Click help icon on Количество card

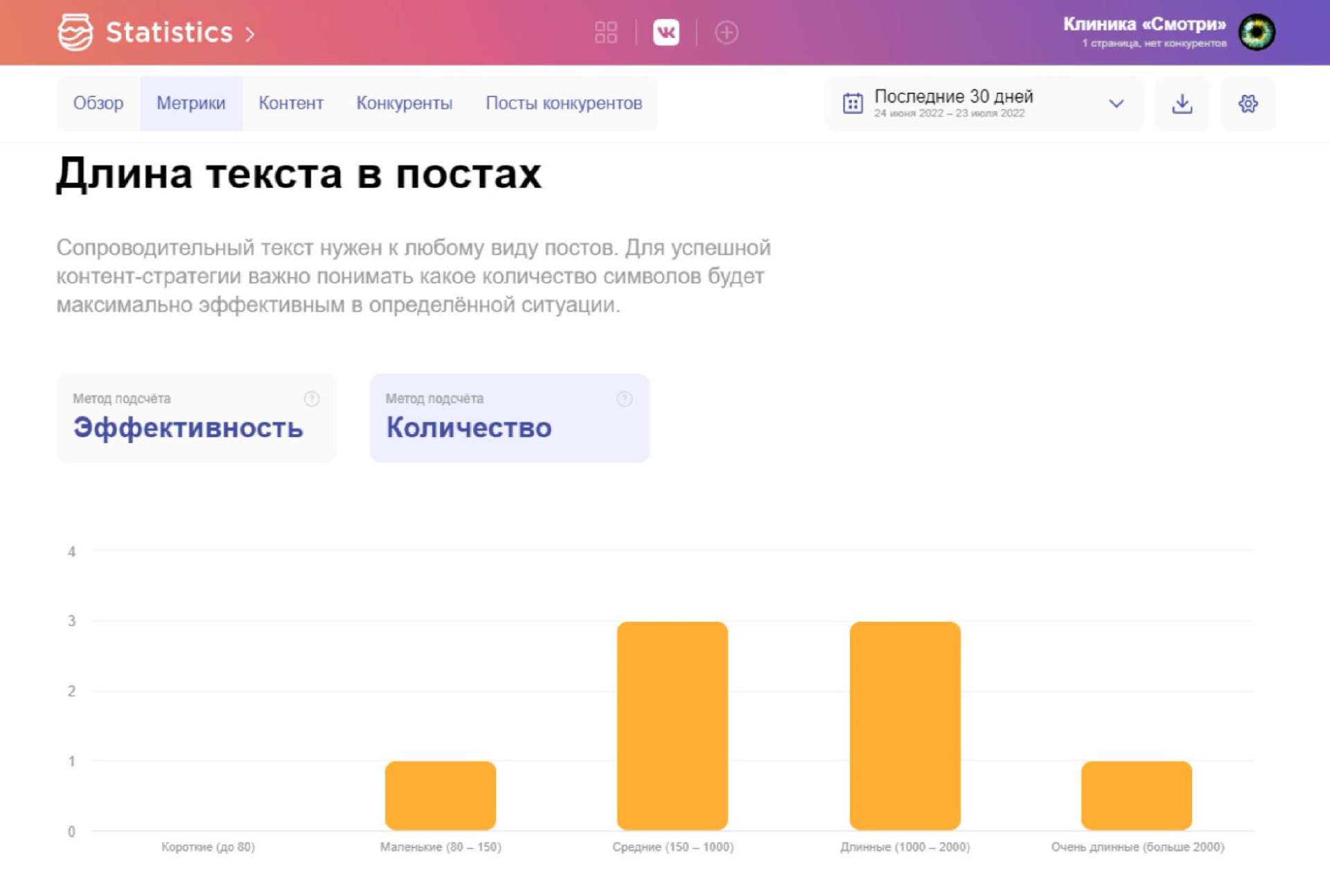coord(624,399)
